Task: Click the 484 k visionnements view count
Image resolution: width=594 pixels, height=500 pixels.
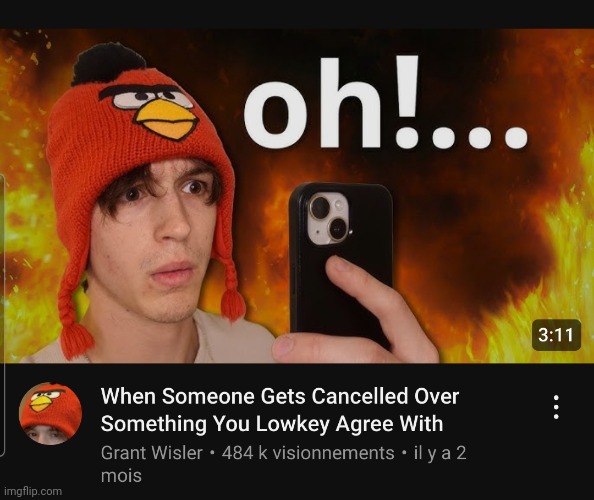Action: 308,453
